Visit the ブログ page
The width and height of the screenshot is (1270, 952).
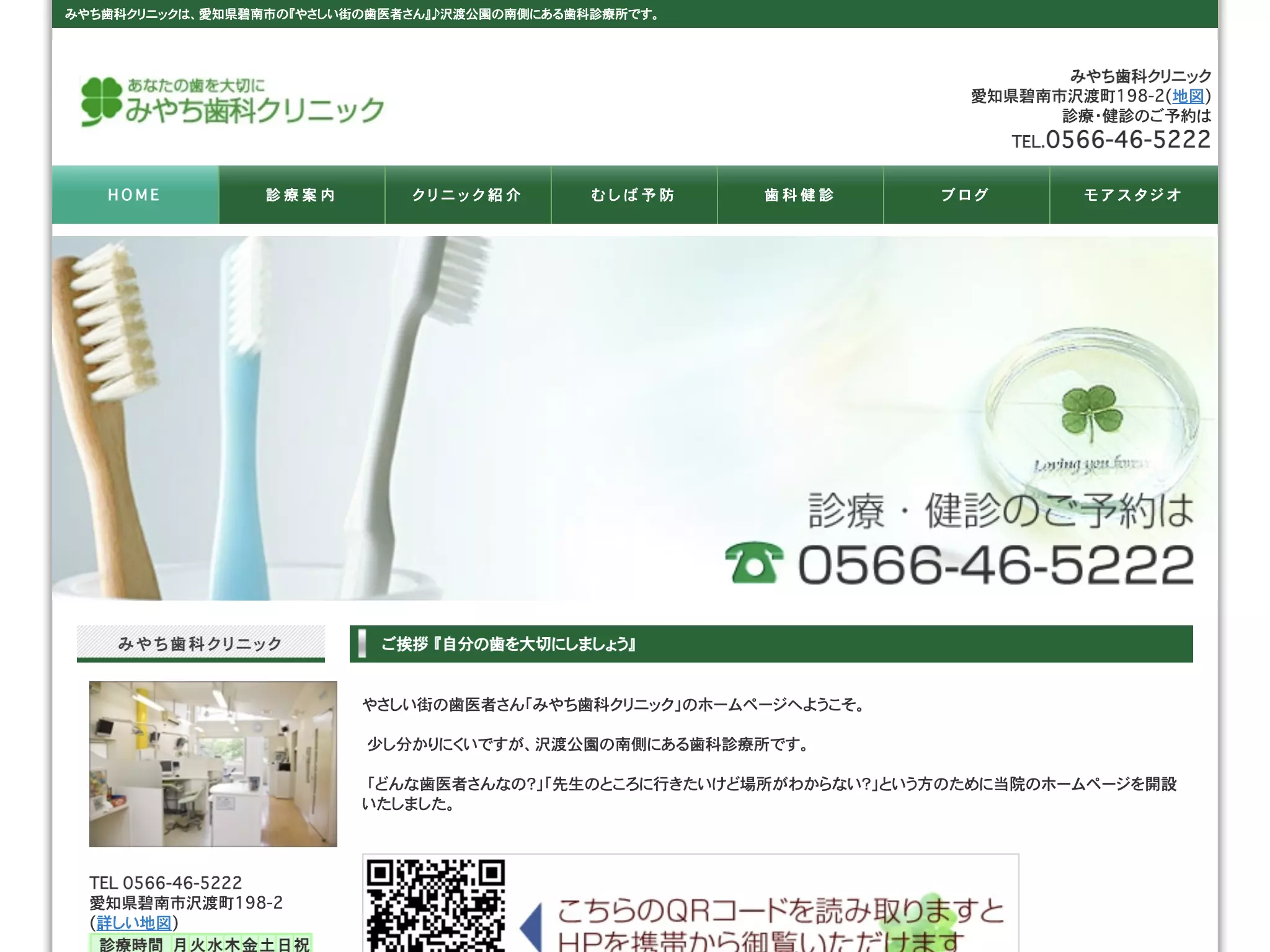pos(966,195)
